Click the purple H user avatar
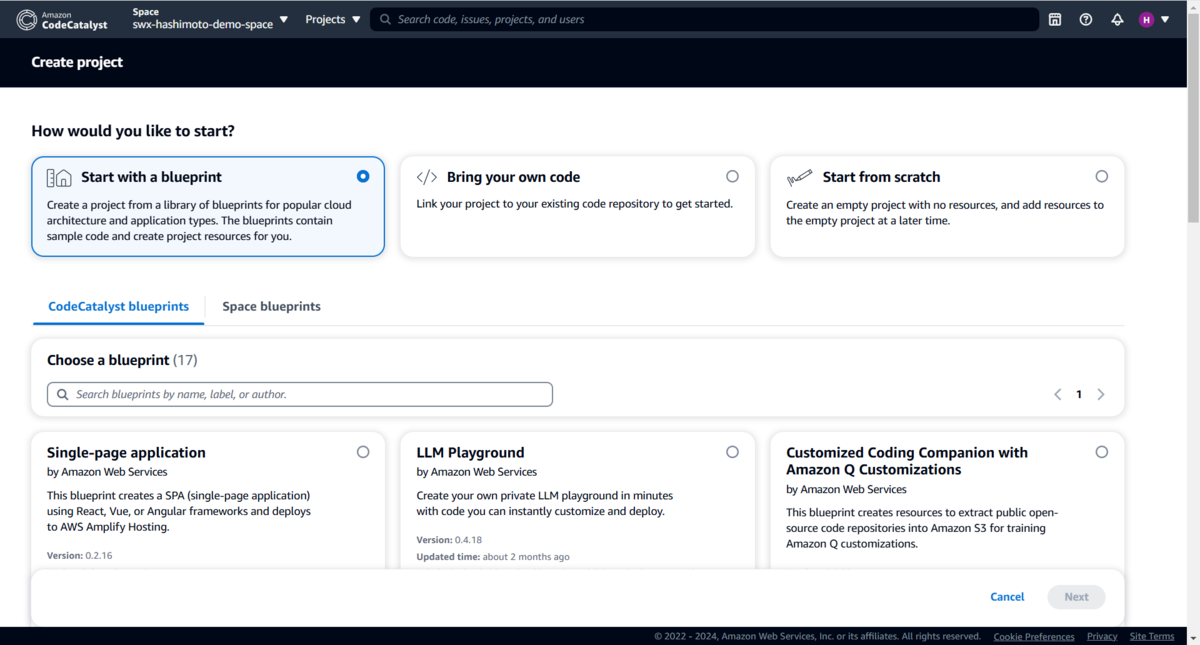 point(1146,19)
